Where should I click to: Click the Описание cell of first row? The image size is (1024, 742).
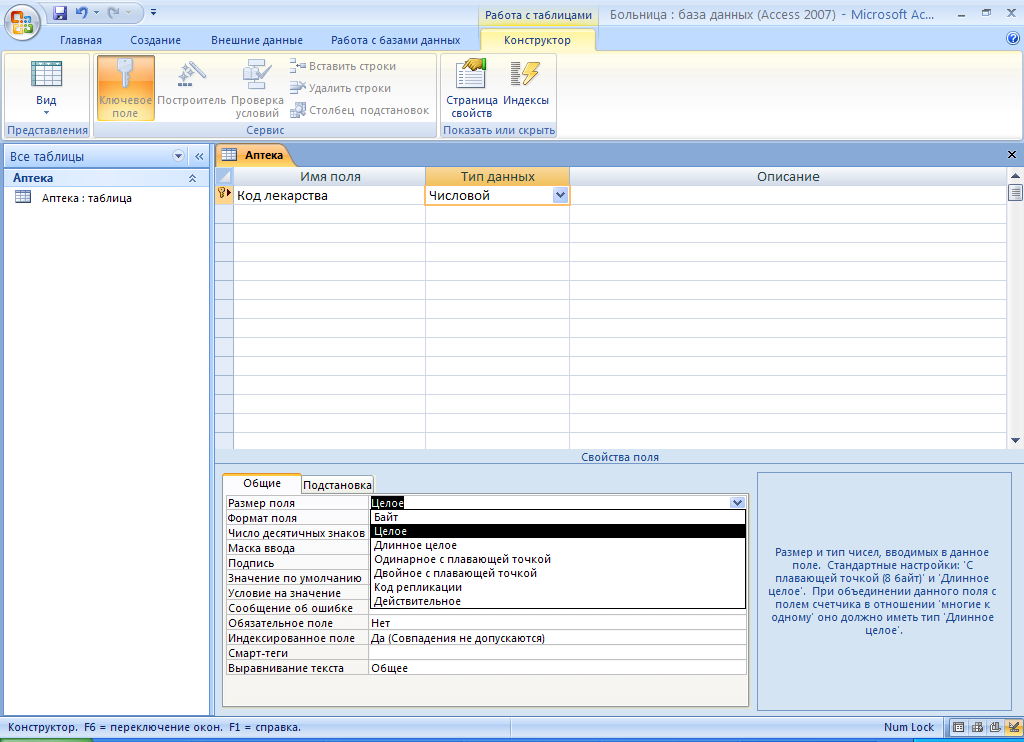(788, 195)
